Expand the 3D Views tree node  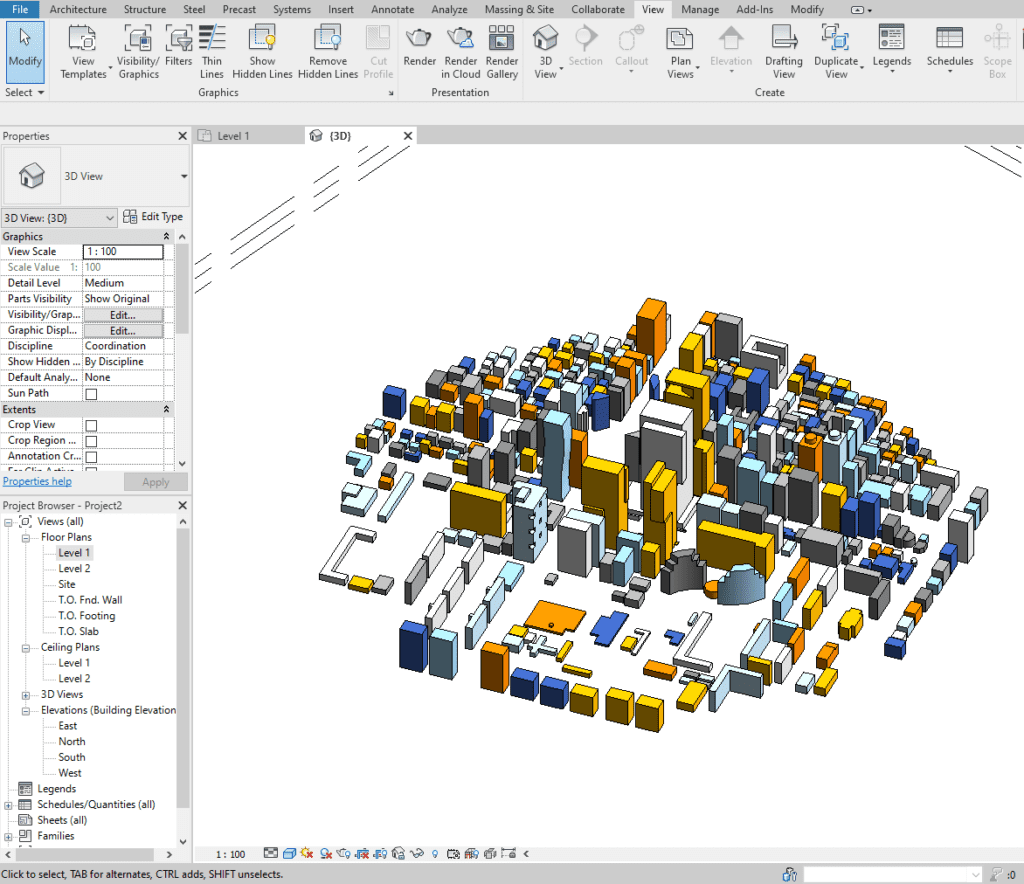(x=24, y=694)
